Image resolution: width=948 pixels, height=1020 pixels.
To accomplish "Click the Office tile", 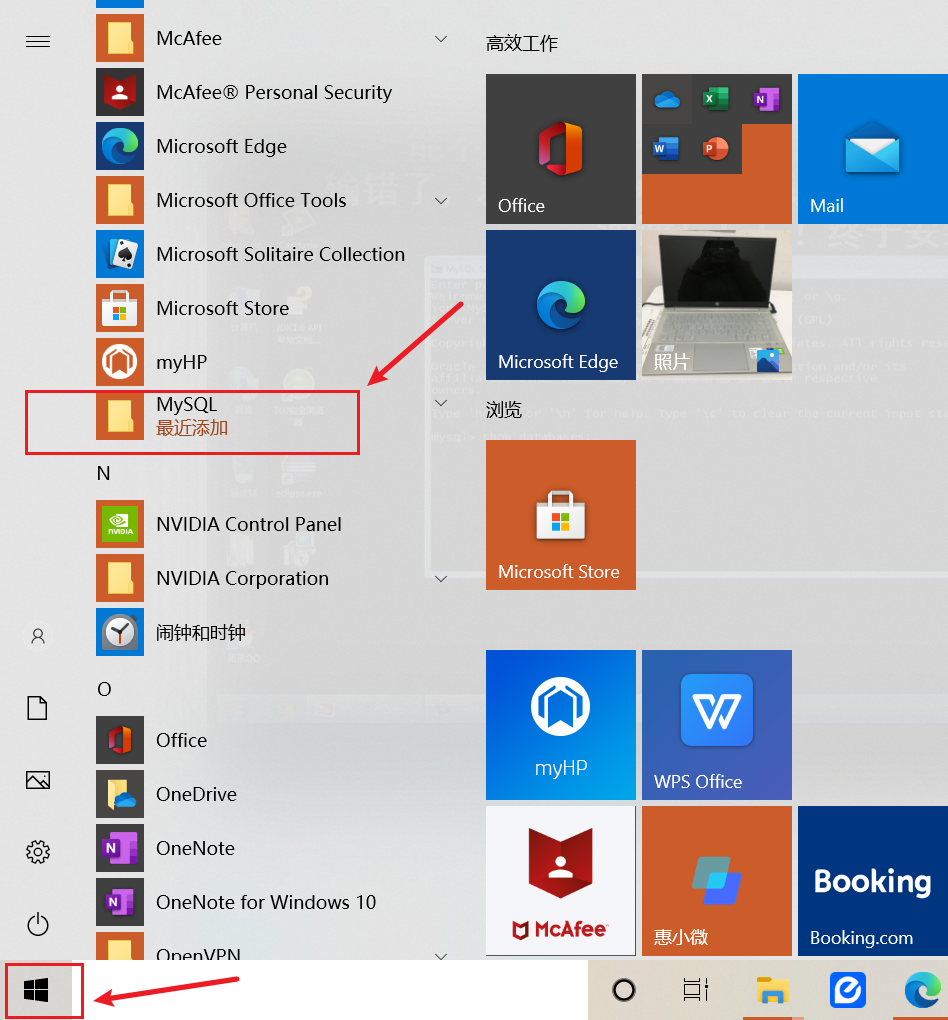I will click(x=561, y=149).
